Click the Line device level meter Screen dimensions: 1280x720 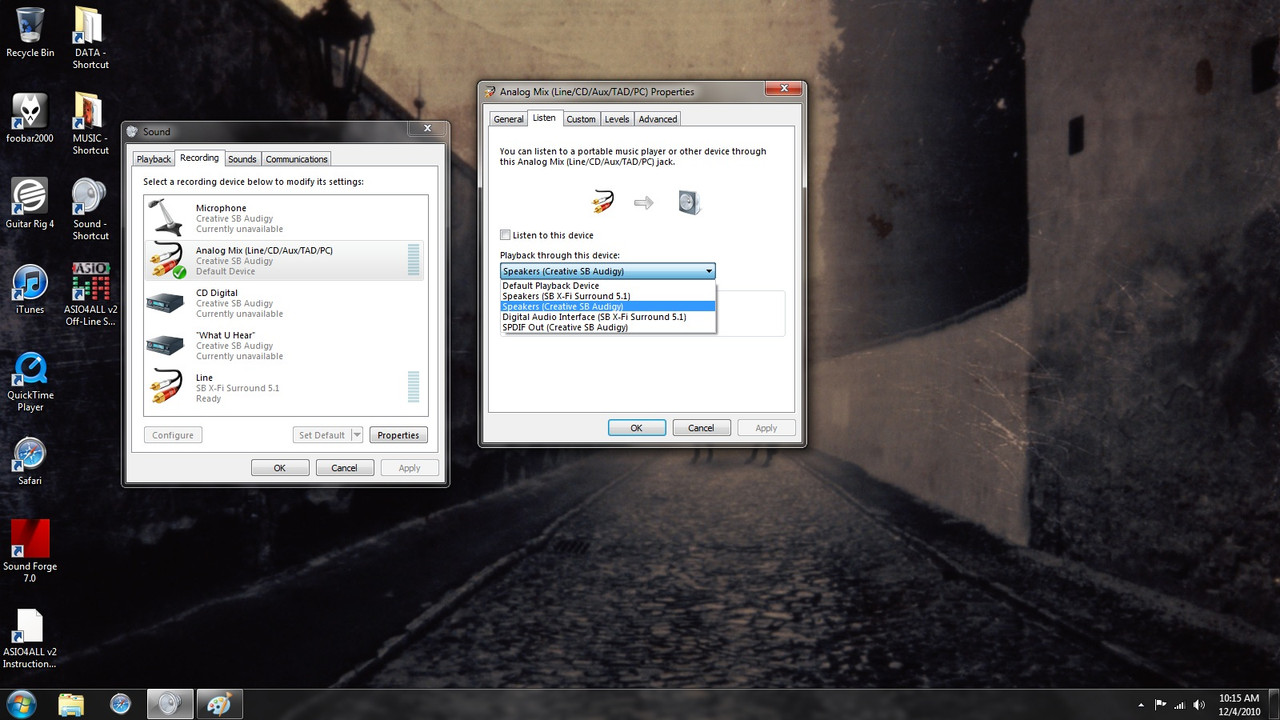[414, 386]
